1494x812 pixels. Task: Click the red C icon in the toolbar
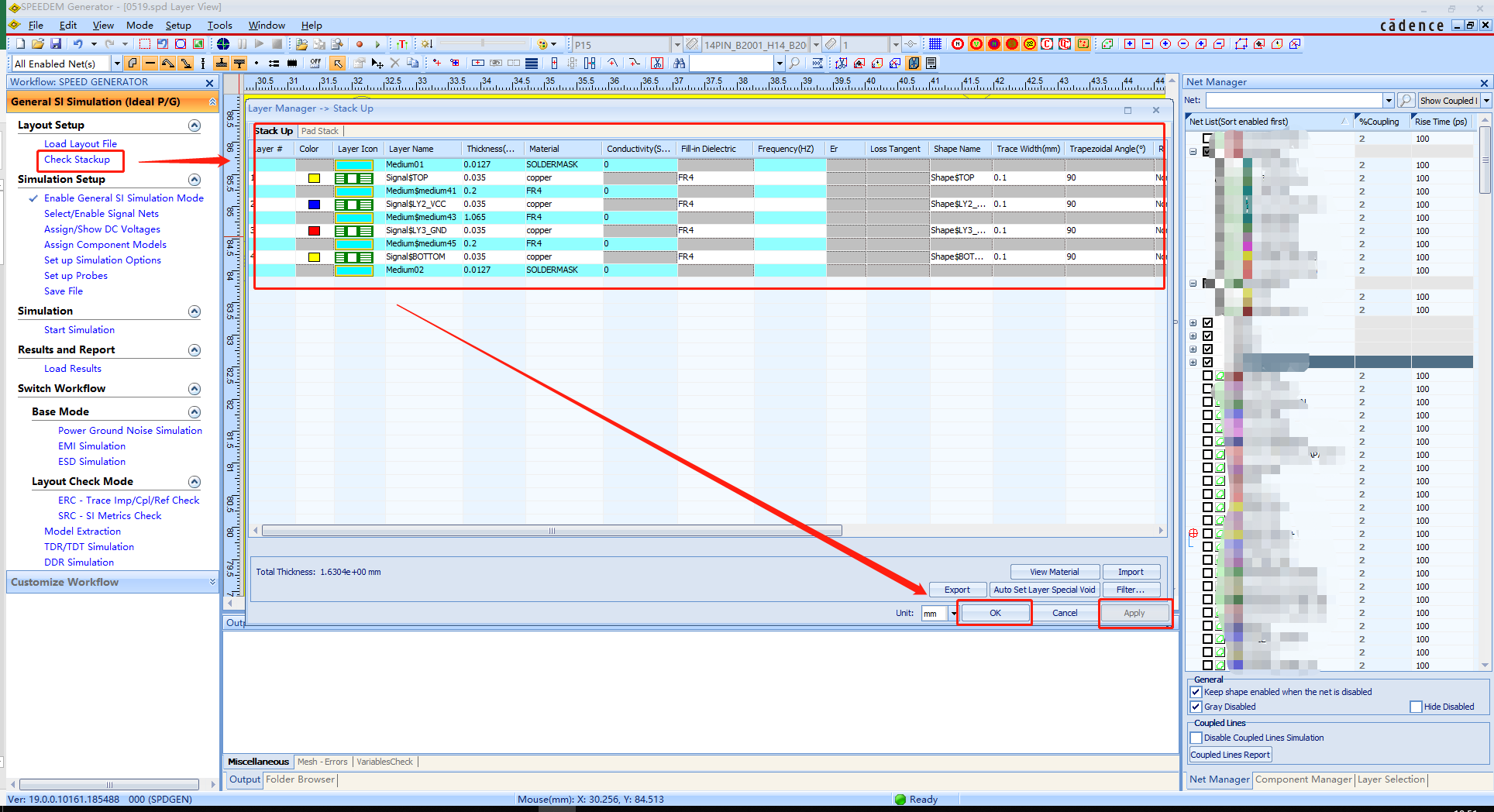pyautogui.click(x=1047, y=44)
